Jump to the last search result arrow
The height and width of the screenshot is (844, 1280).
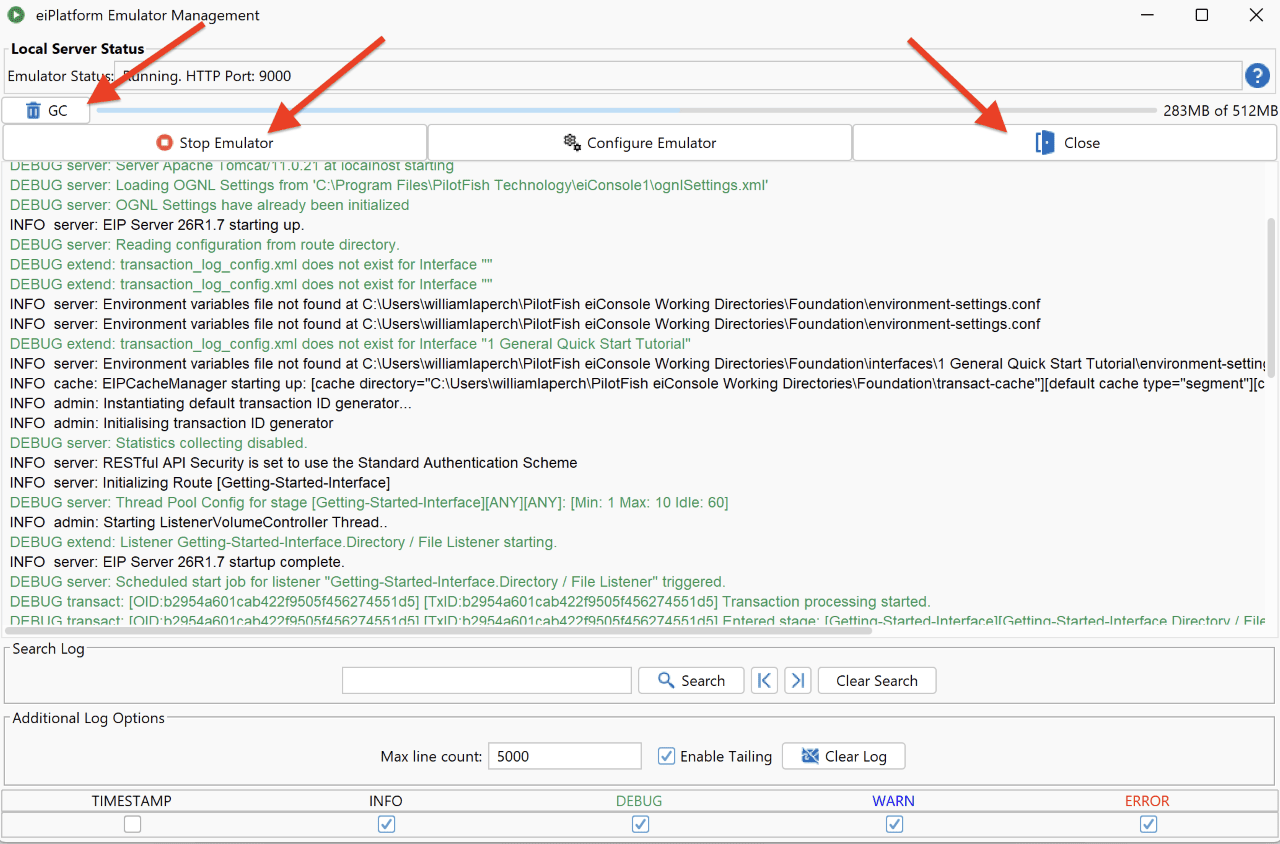798,681
